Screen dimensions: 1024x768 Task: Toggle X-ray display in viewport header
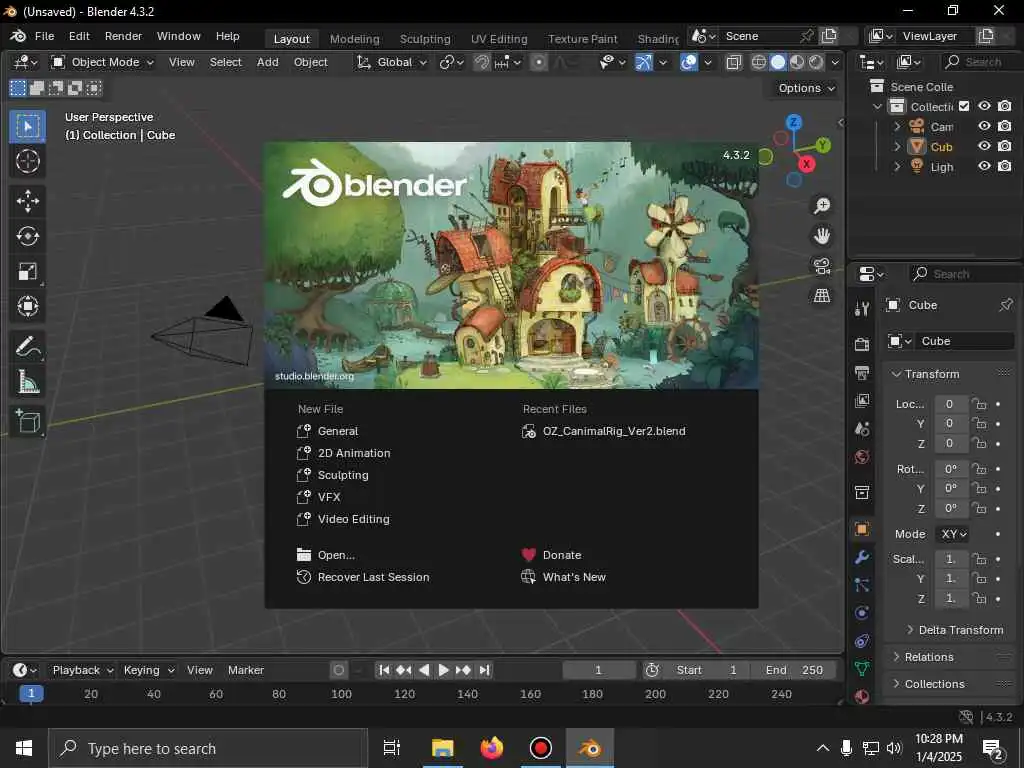(x=733, y=63)
